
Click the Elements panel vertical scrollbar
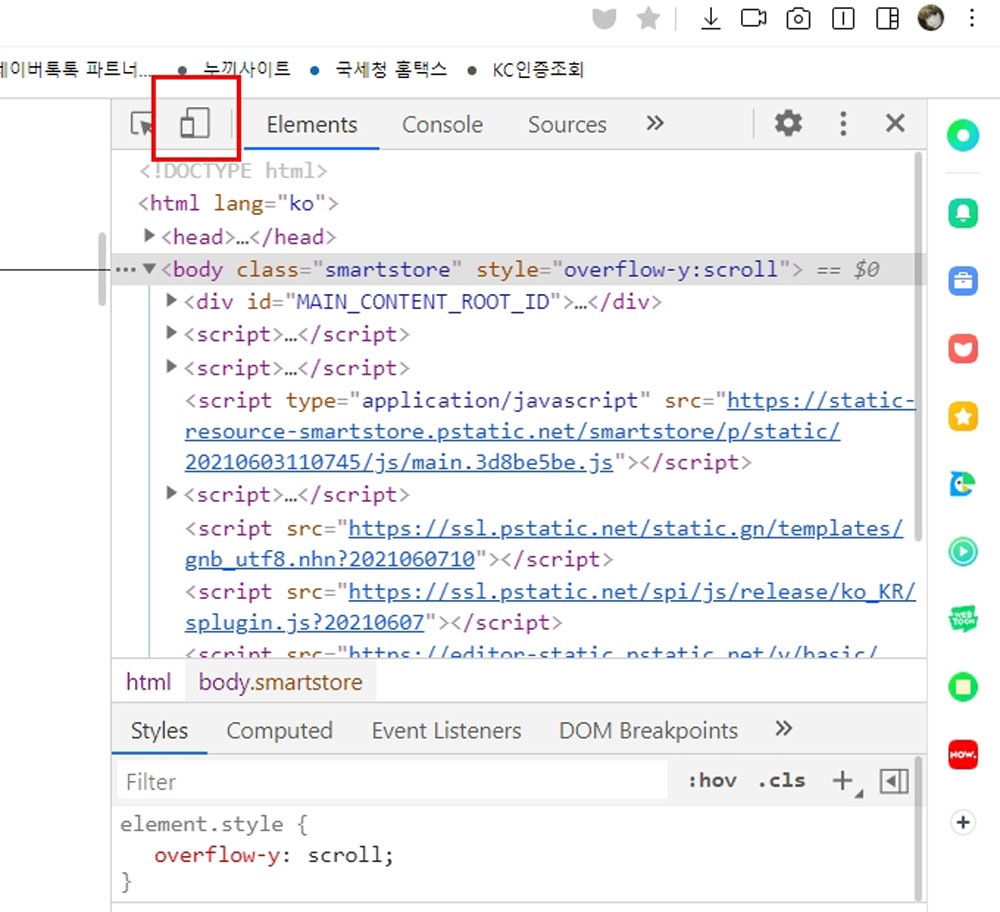(918, 348)
